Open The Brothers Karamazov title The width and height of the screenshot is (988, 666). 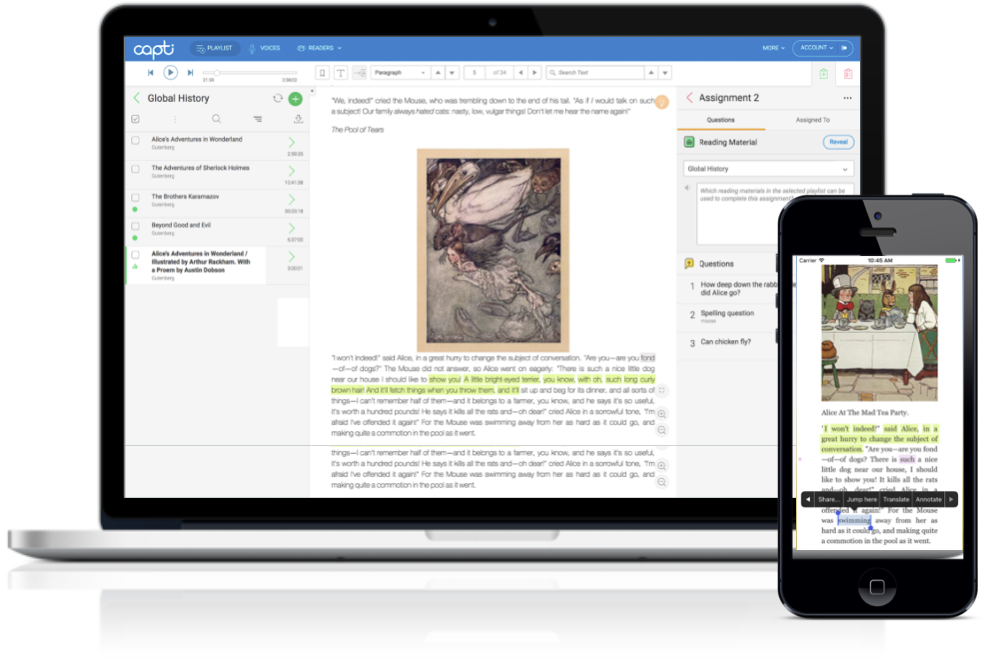pyautogui.click(x=185, y=197)
